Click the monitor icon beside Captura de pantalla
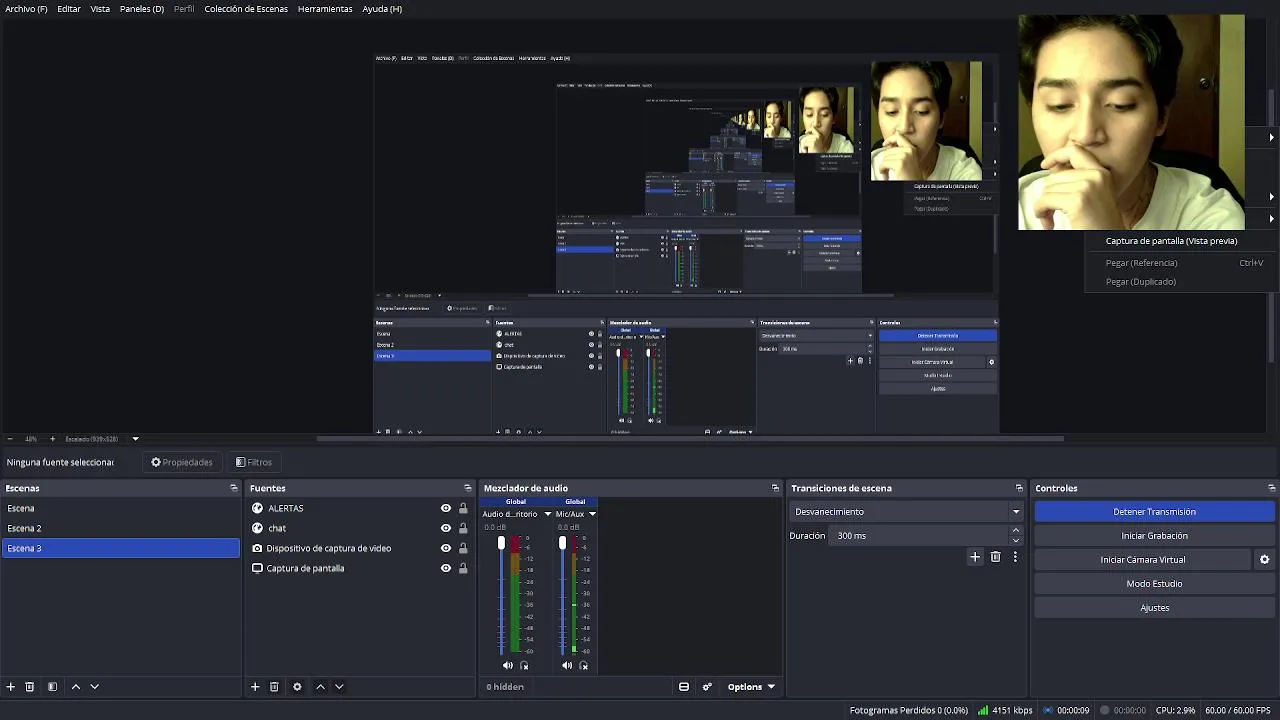 (x=257, y=568)
